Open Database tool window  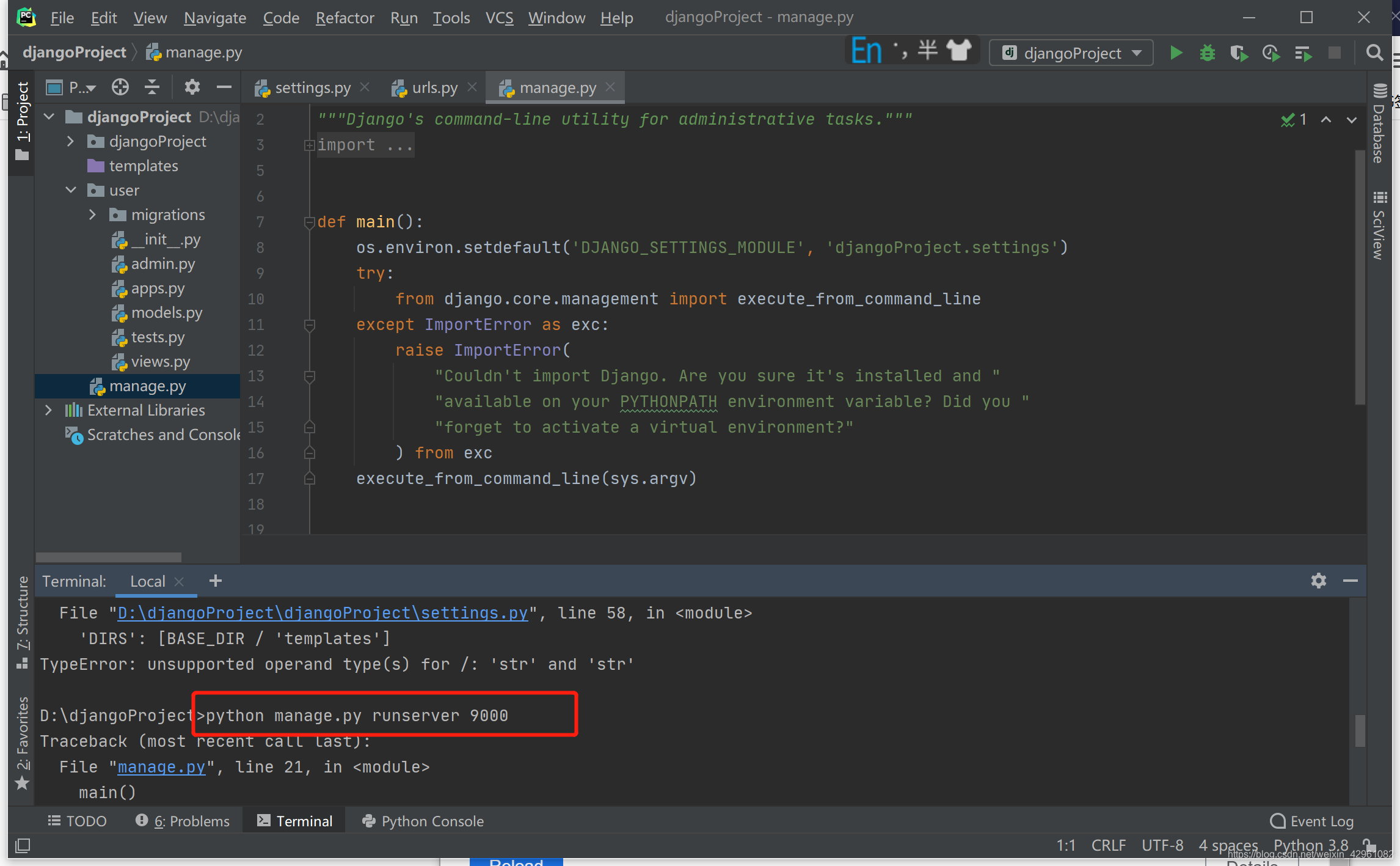click(1380, 123)
